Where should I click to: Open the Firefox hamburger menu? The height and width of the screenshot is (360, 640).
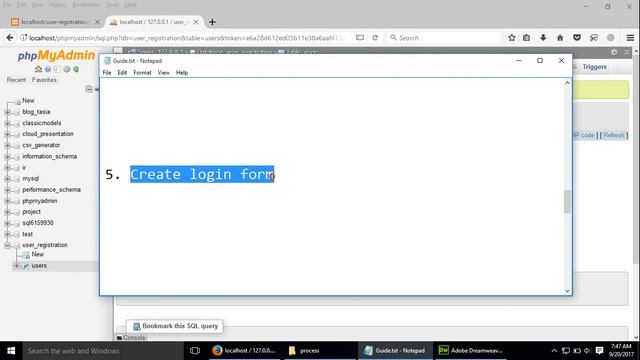click(x=630, y=38)
